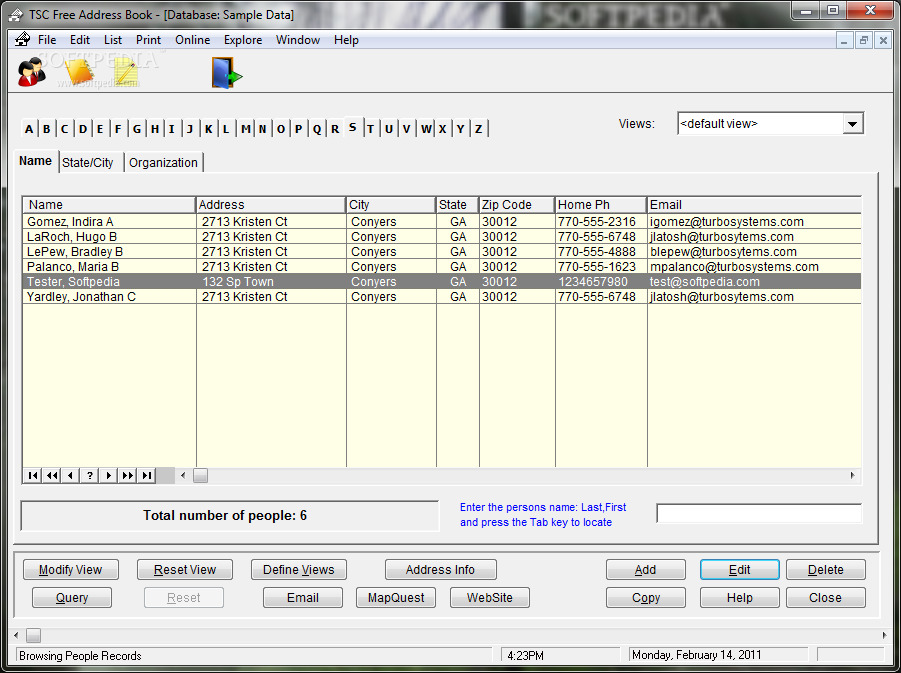Select the Name tab
The height and width of the screenshot is (673, 901).
tap(36, 161)
